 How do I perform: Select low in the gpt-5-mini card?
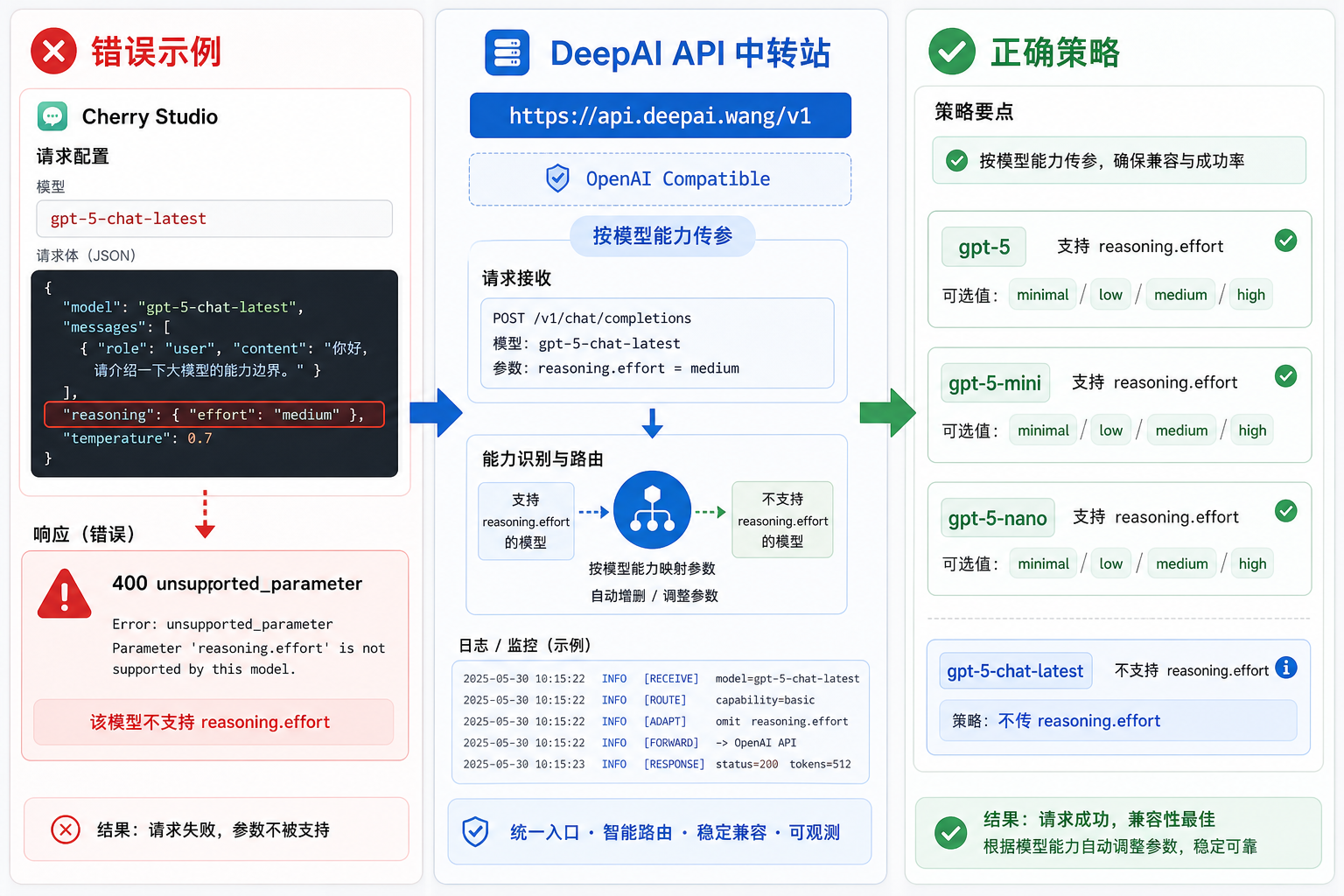1111,430
